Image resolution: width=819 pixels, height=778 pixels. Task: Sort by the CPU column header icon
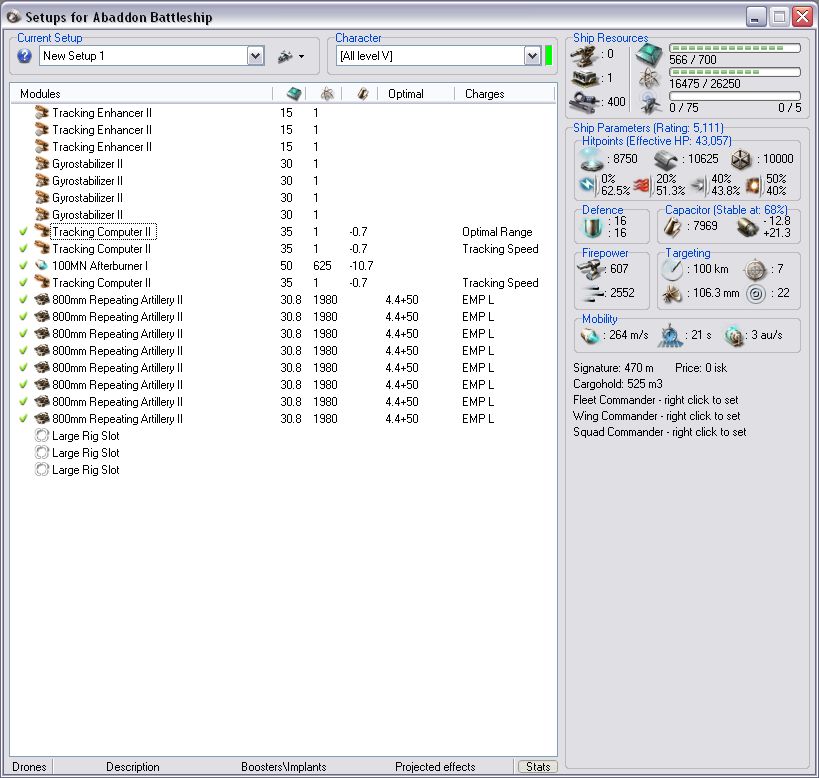point(294,94)
